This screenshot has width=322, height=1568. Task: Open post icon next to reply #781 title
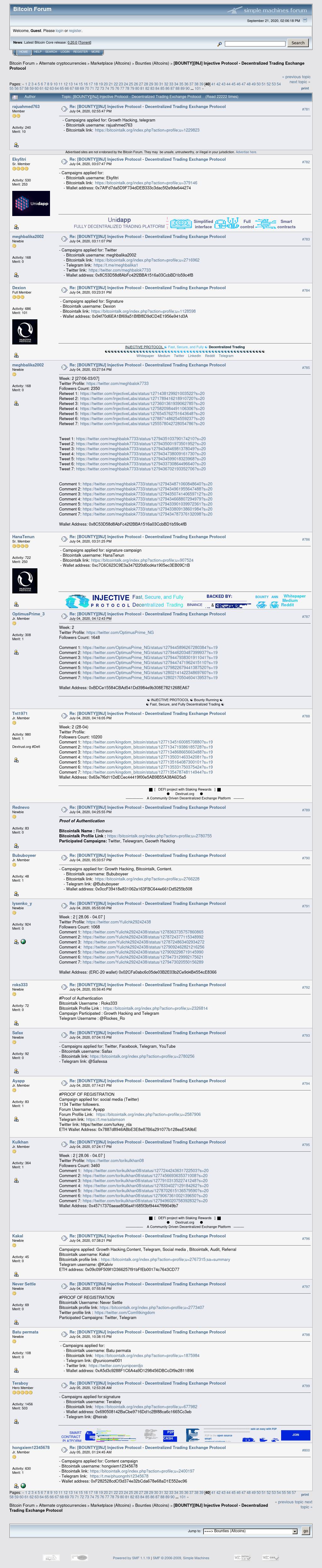click(64, 108)
